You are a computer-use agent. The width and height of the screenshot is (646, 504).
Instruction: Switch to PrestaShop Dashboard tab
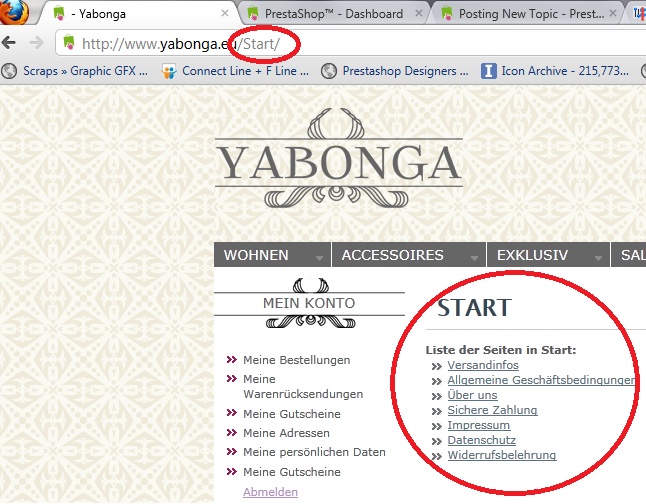[334, 14]
